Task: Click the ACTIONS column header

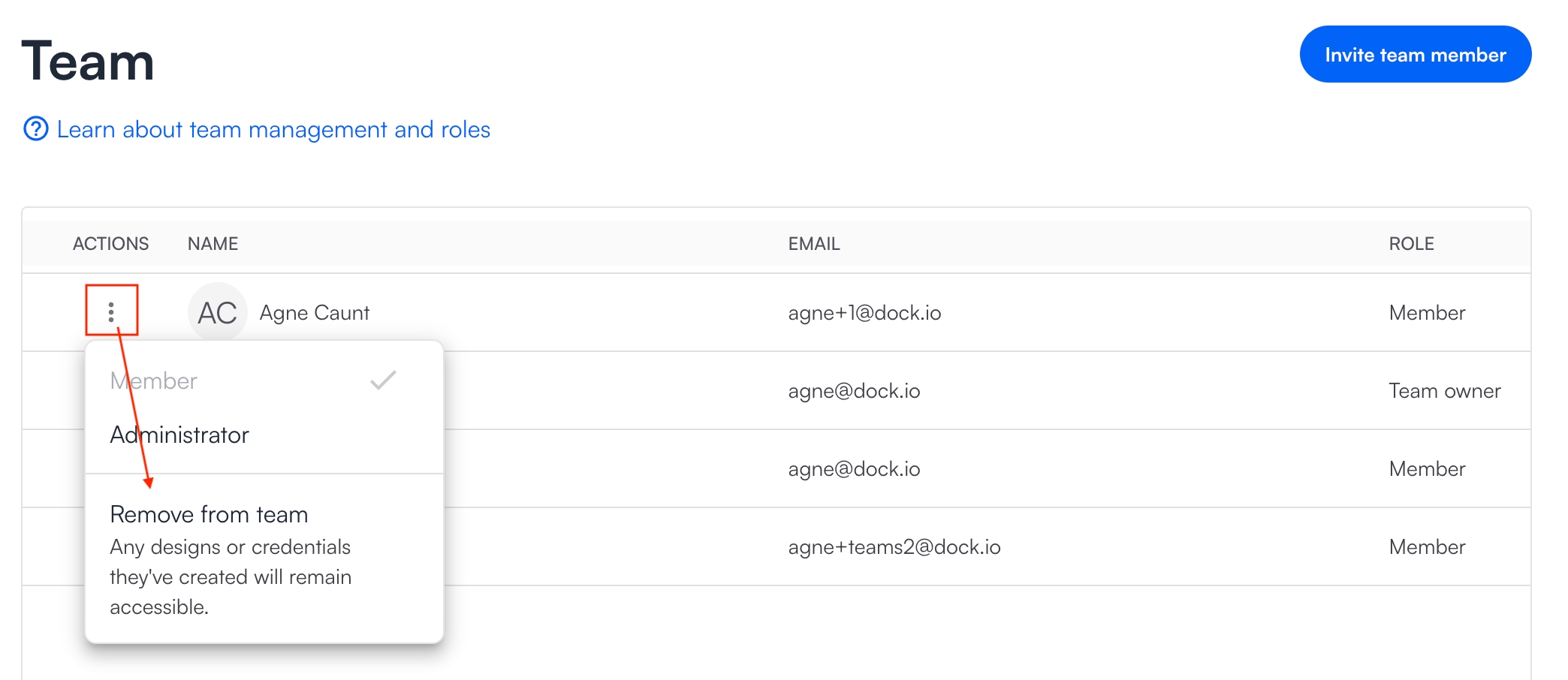Action: [x=110, y=244]
